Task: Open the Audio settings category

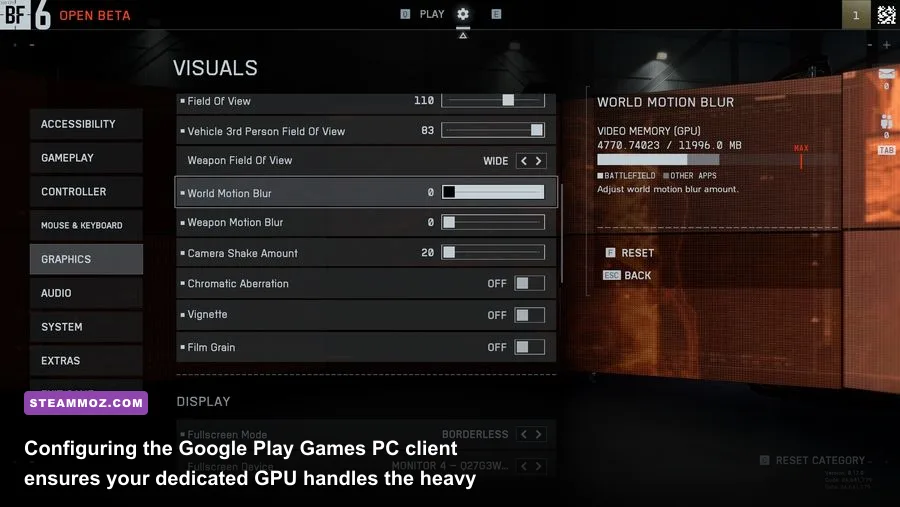Action: coord(86,293)
